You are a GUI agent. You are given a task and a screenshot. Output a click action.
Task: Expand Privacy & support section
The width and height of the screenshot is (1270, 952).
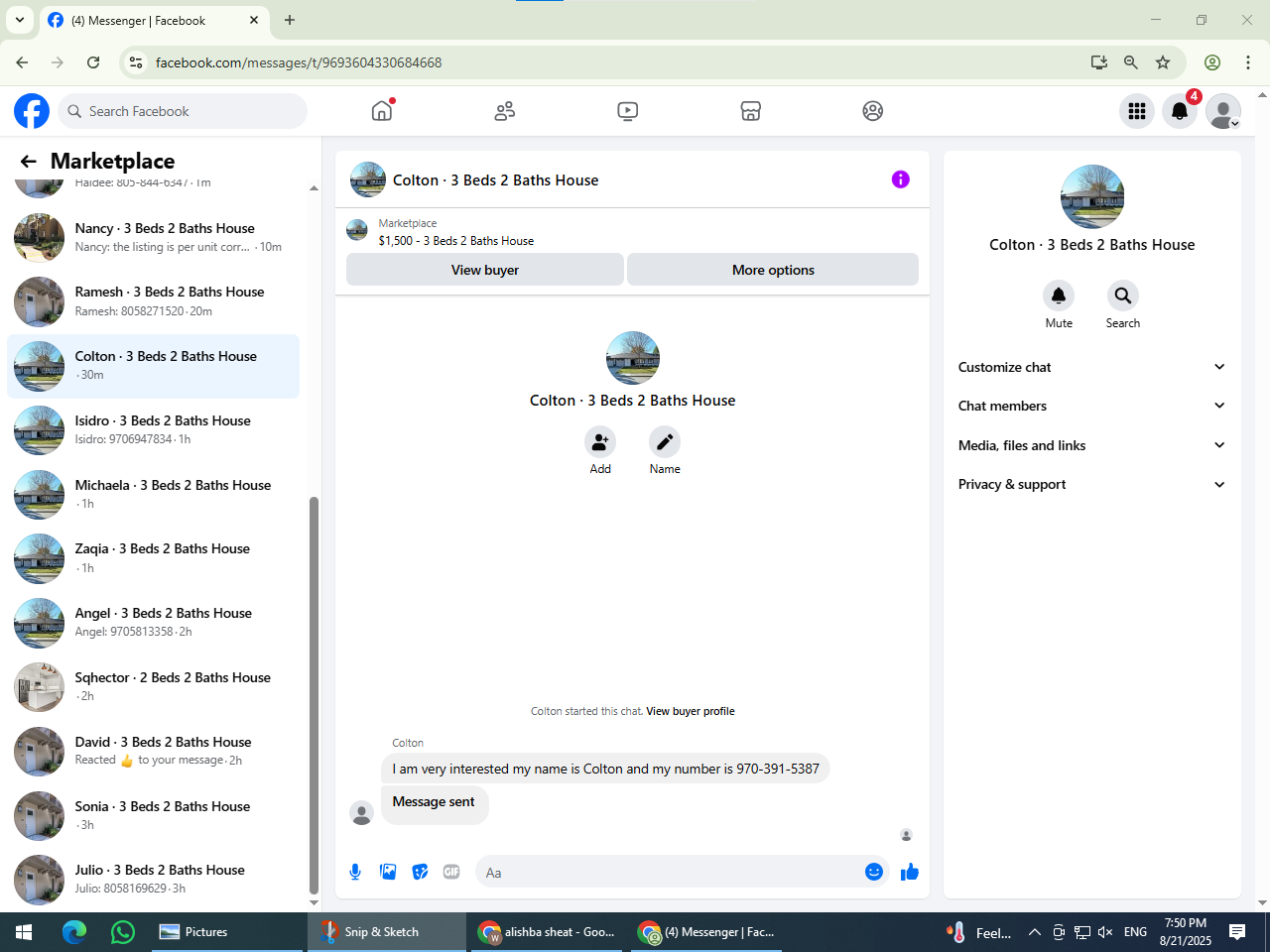(x=1091, y=484)
